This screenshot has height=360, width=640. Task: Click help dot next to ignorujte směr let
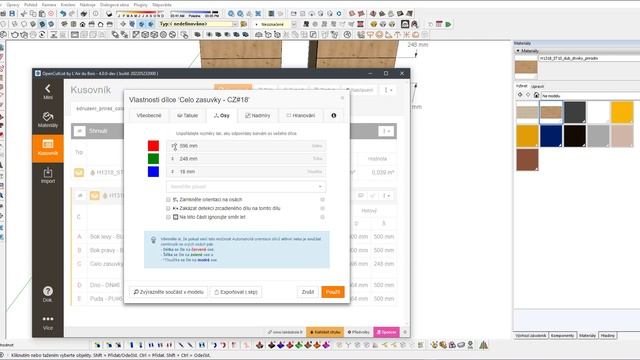322,218
